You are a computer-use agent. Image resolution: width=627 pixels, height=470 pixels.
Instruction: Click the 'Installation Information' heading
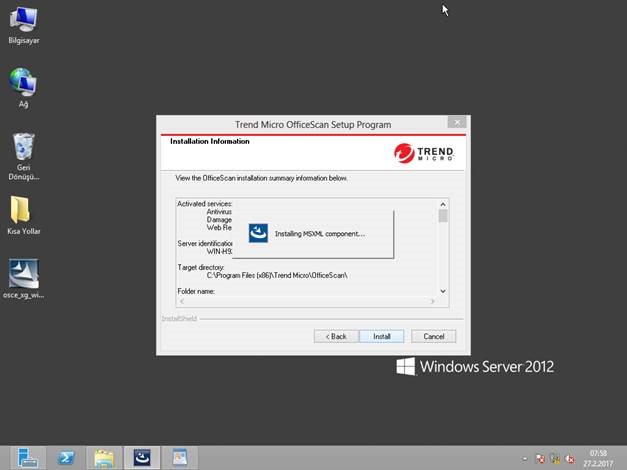pos(210,141)
